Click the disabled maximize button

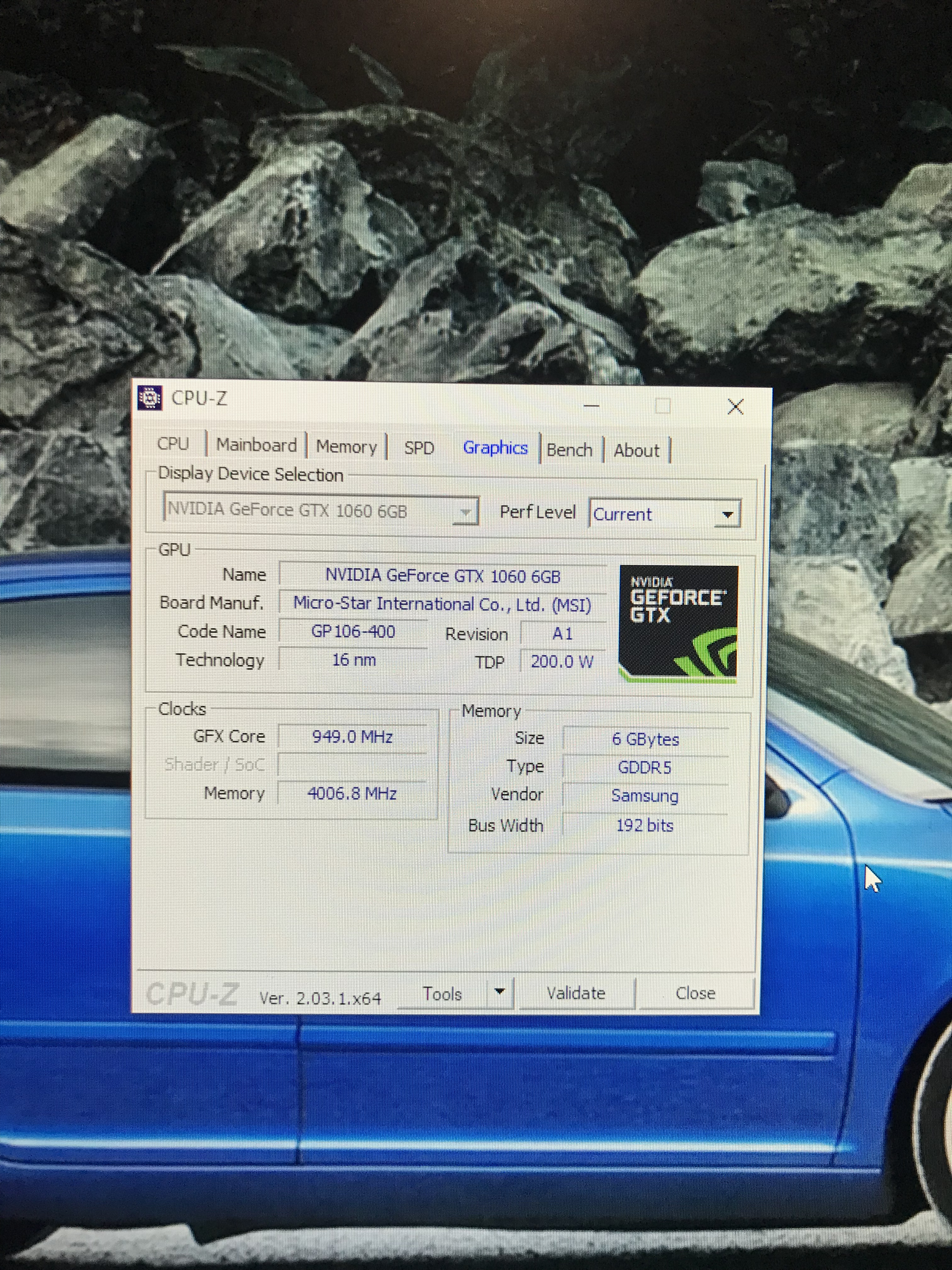pyautogui.click(x=663, y=407)
